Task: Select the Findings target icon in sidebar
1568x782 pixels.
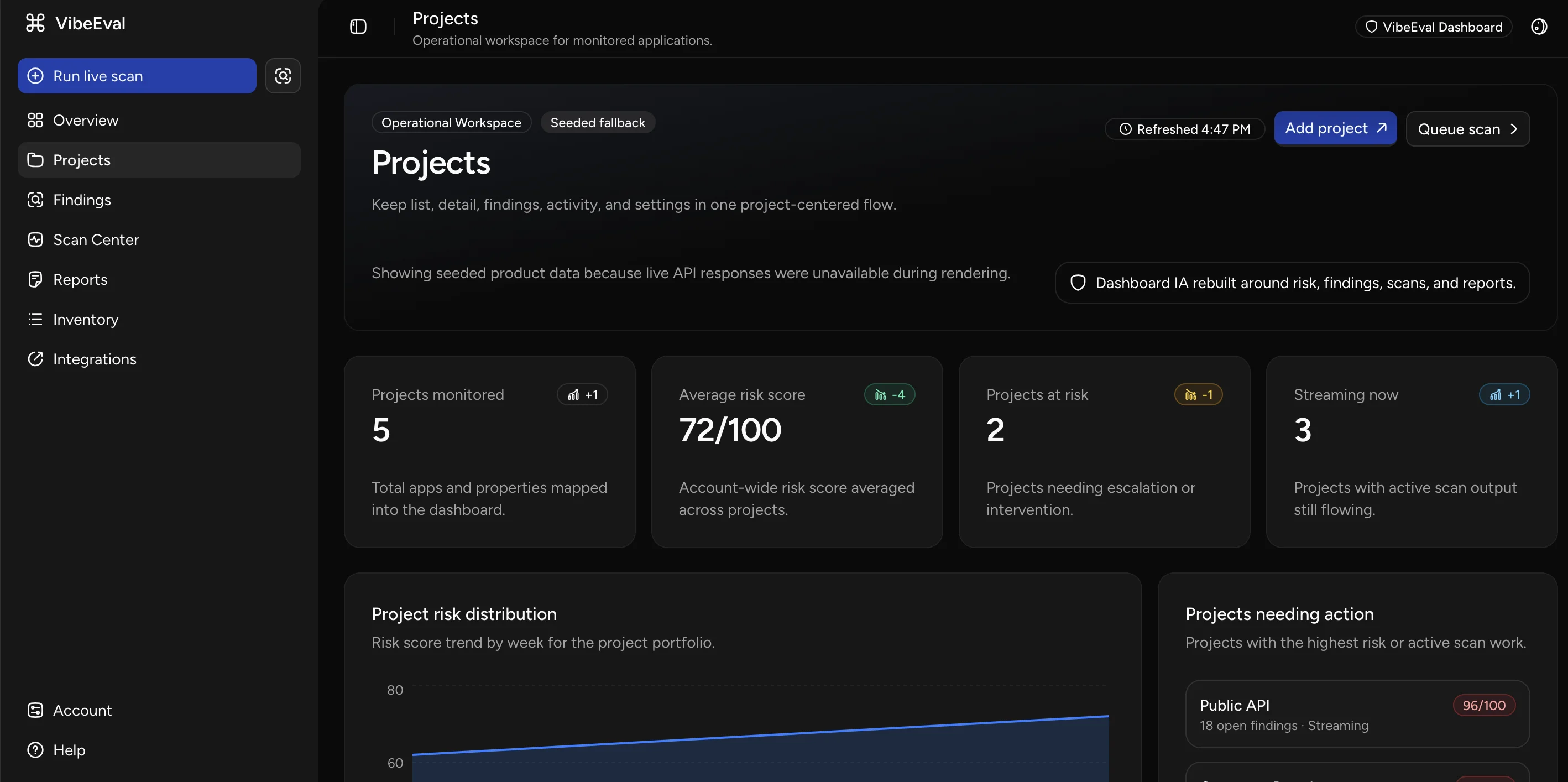Action: tap(35, 200)
